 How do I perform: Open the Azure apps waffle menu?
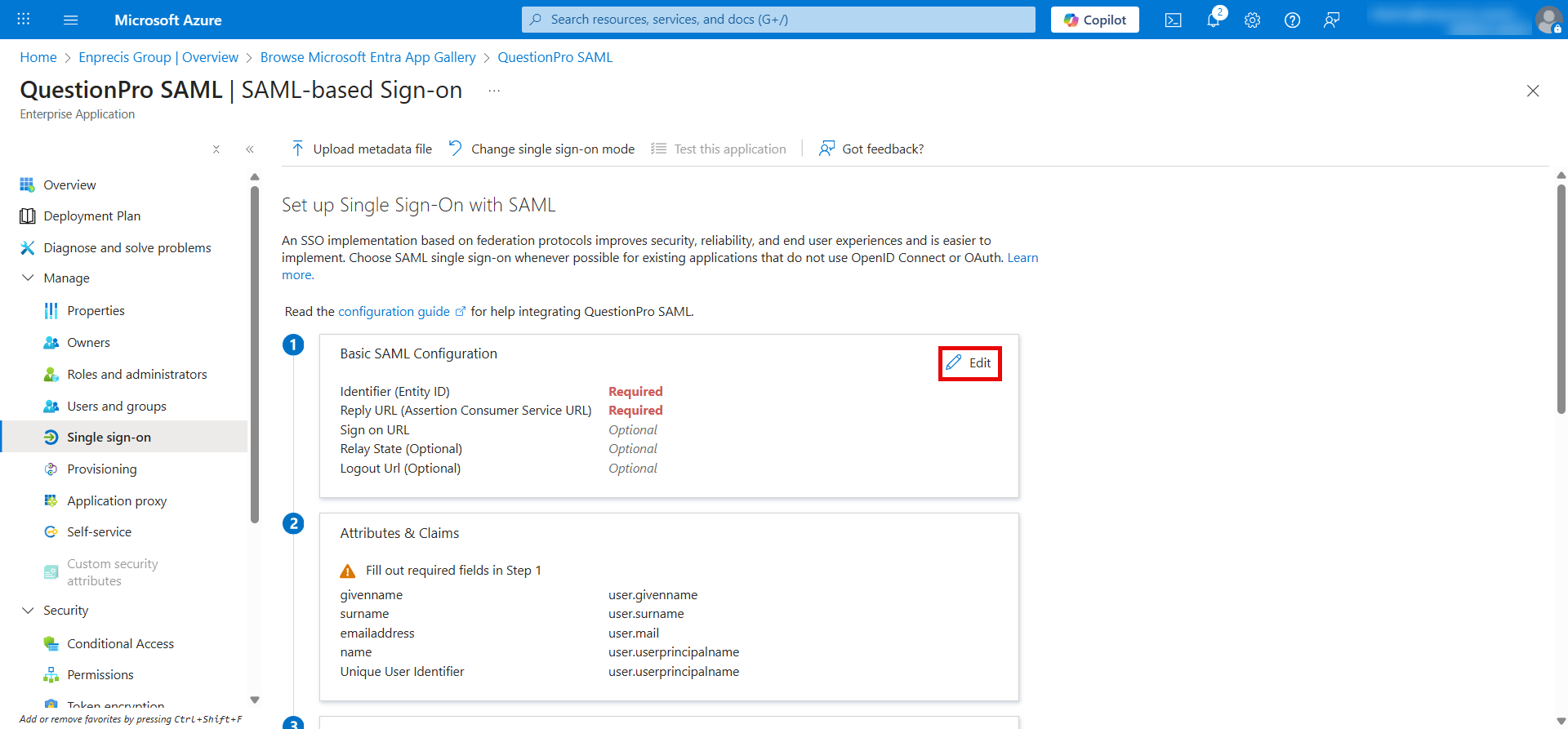point(24,20)
